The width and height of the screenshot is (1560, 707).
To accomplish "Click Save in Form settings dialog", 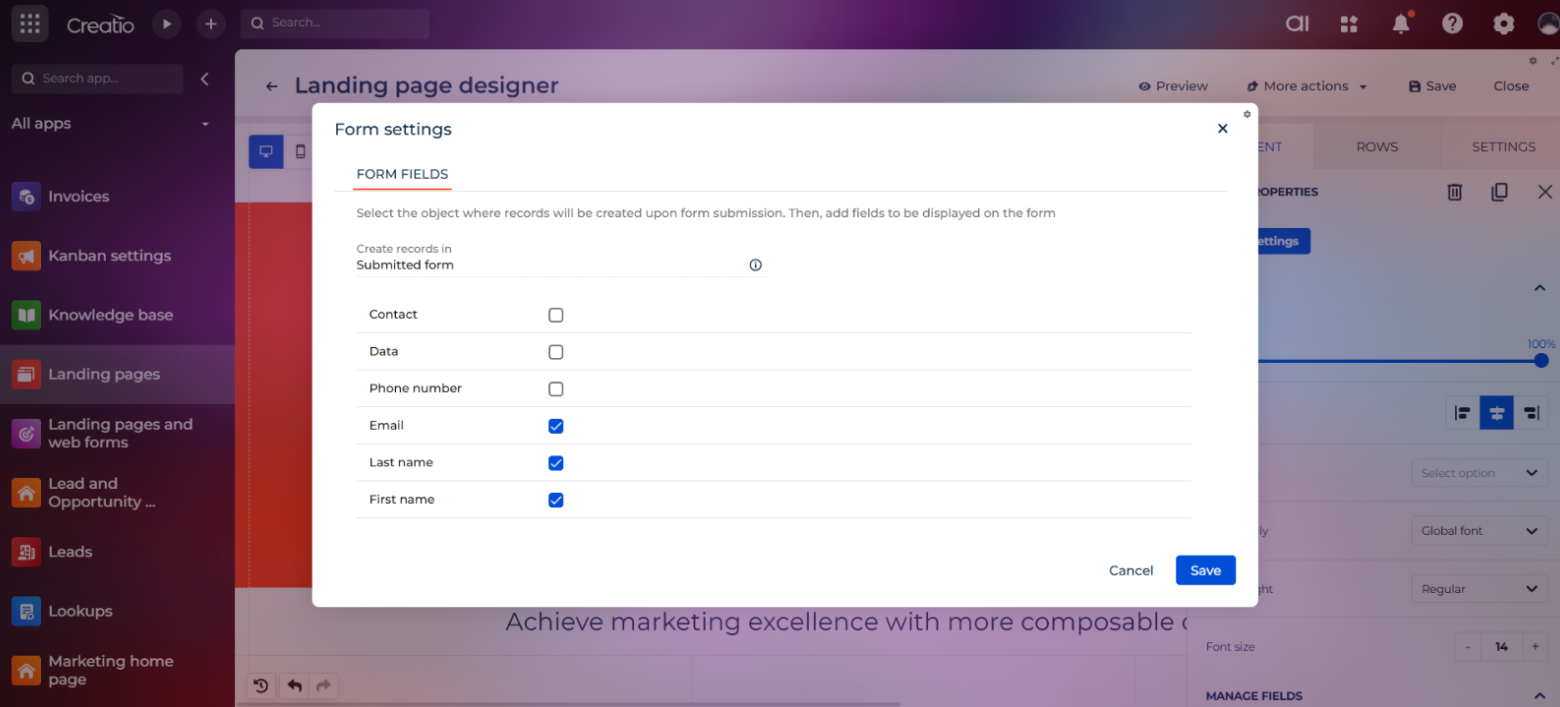I will [1205, 570].
